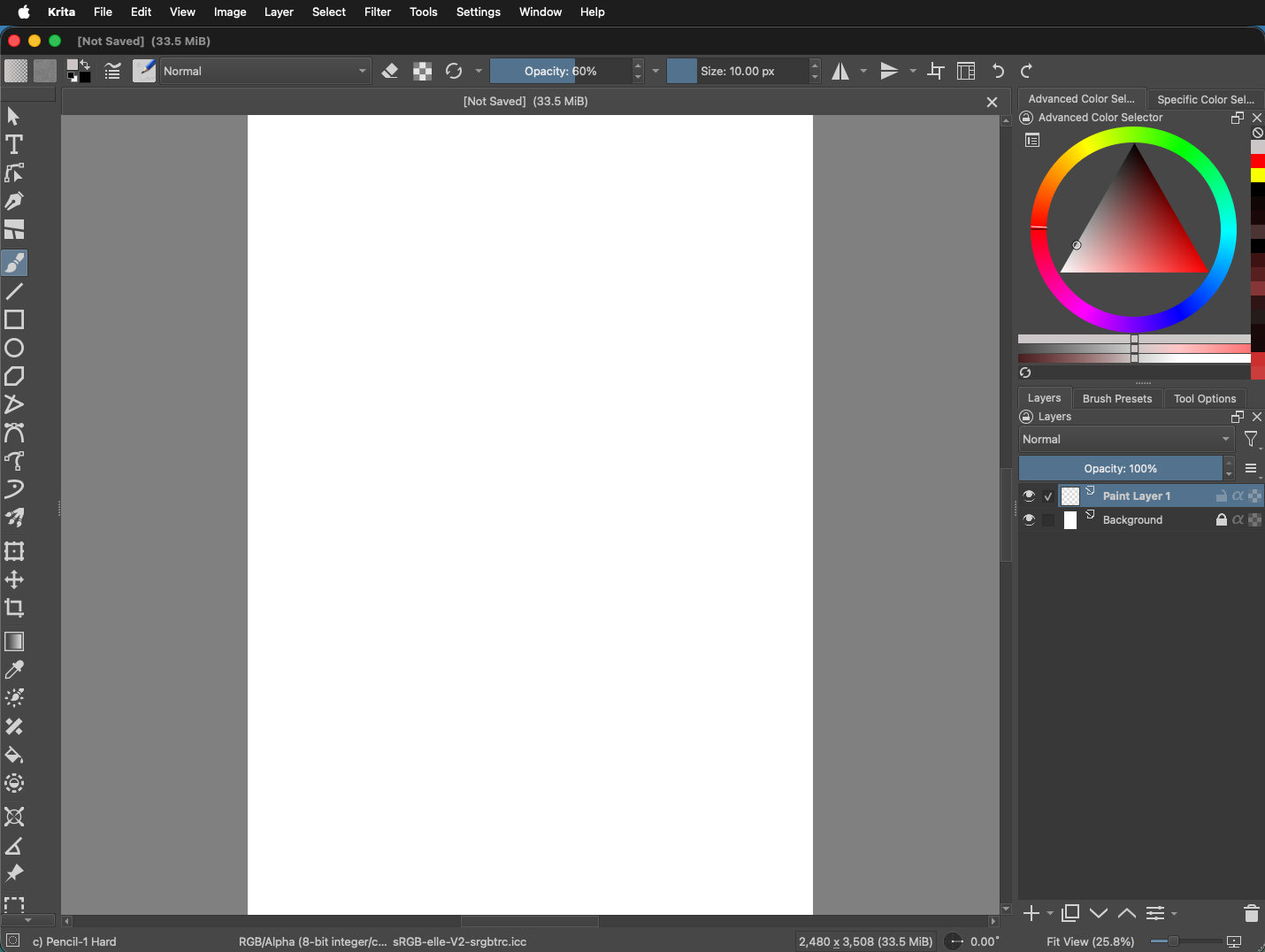Select the Bezier Curve tool
The height and width of the screenshot is (952, 1265).
point(14,433)
